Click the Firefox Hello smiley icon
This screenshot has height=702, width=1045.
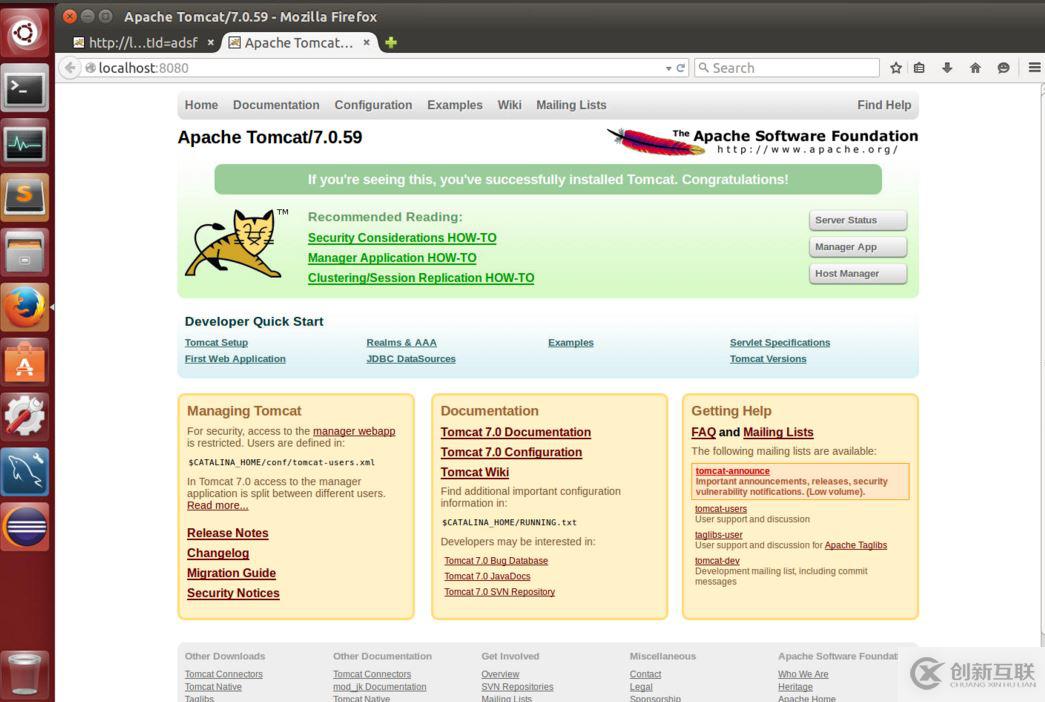pos(1003,67)
